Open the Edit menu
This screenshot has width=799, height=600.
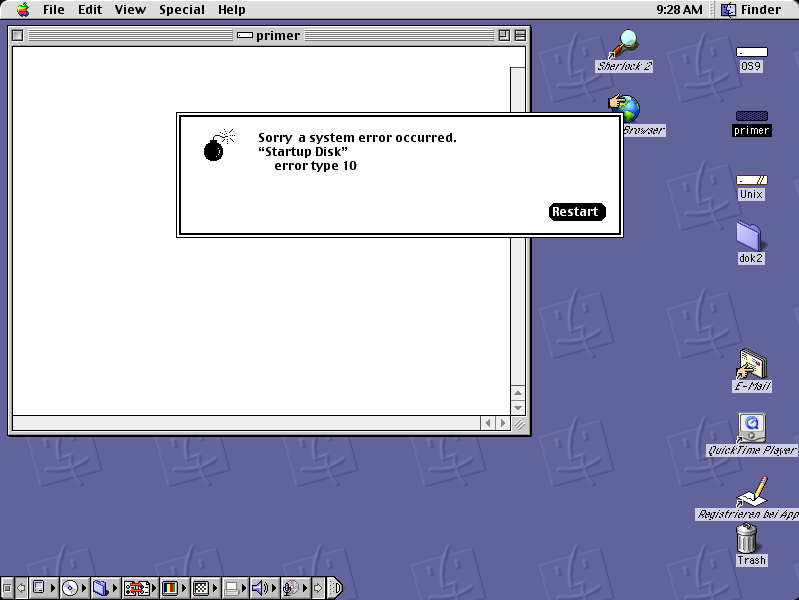coord(90,10)
